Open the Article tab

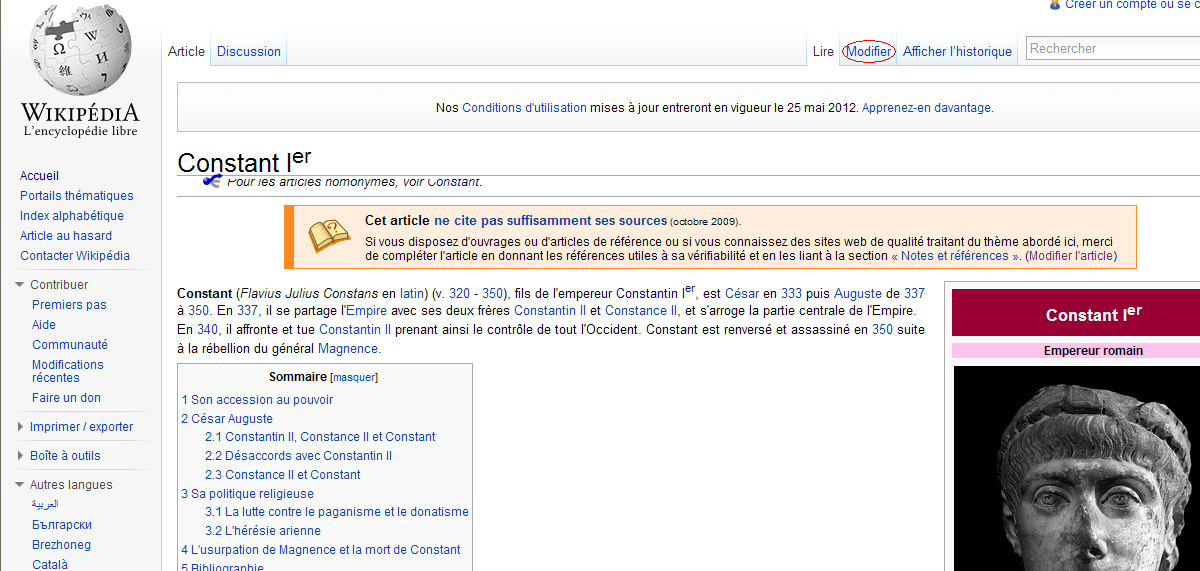pos(186,51)
